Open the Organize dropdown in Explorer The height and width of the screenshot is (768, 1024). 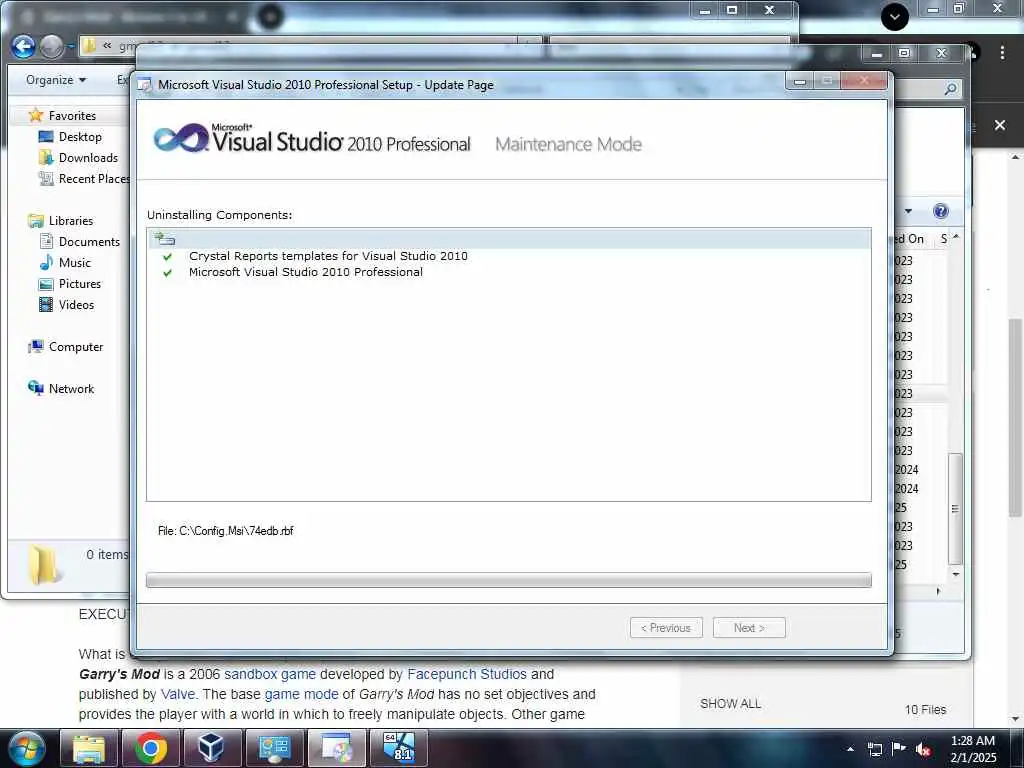point(56,80)
